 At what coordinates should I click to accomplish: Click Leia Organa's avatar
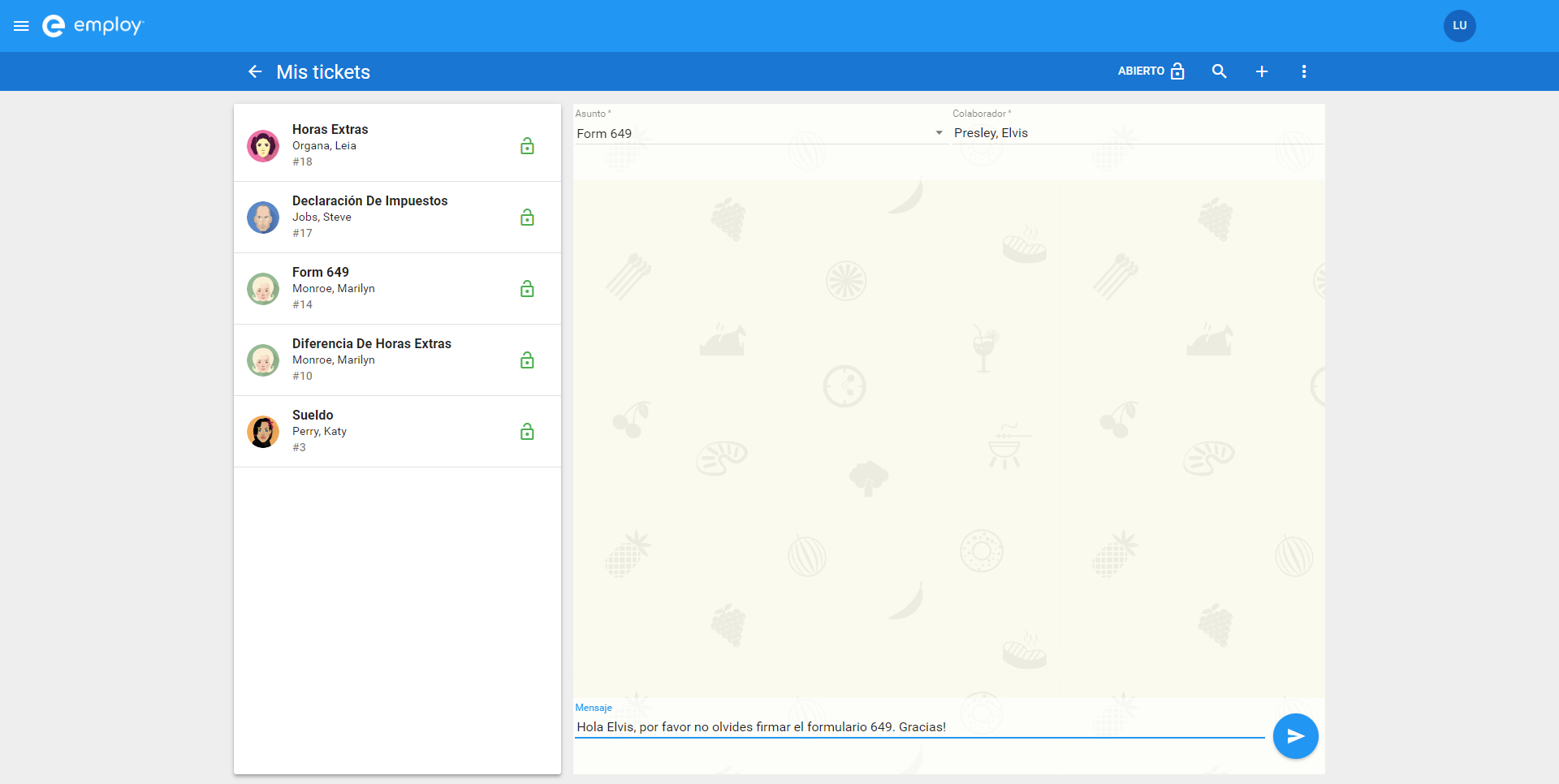[x=263, y=146]
